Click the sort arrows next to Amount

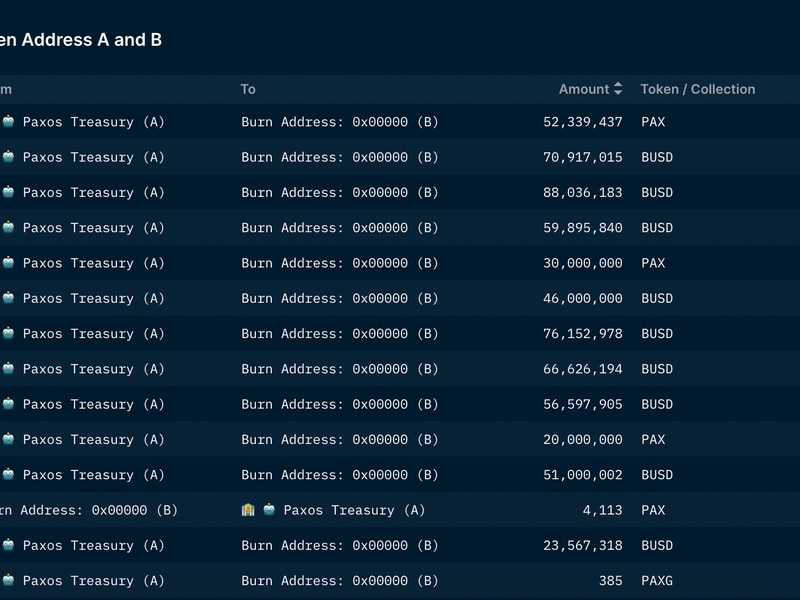618,89
